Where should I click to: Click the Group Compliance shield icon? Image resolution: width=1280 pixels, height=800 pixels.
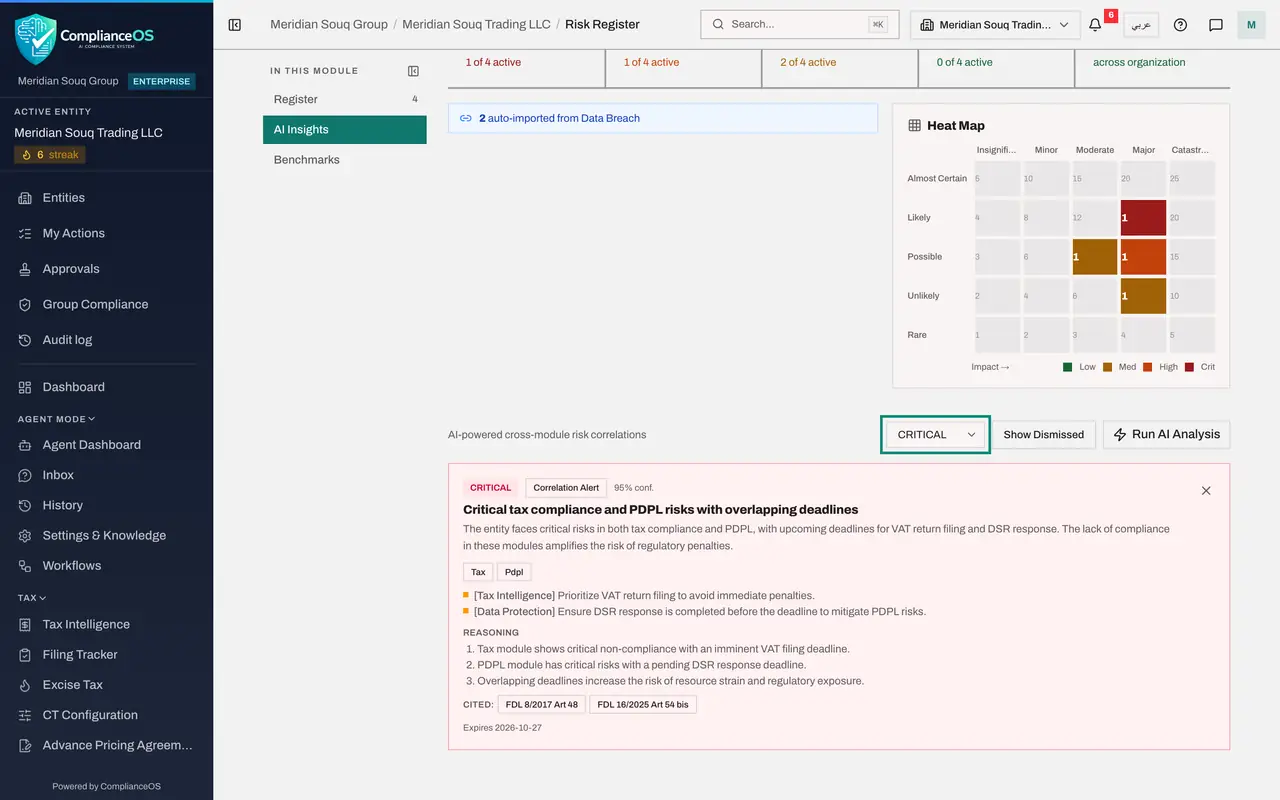click(x=25, y=304)
